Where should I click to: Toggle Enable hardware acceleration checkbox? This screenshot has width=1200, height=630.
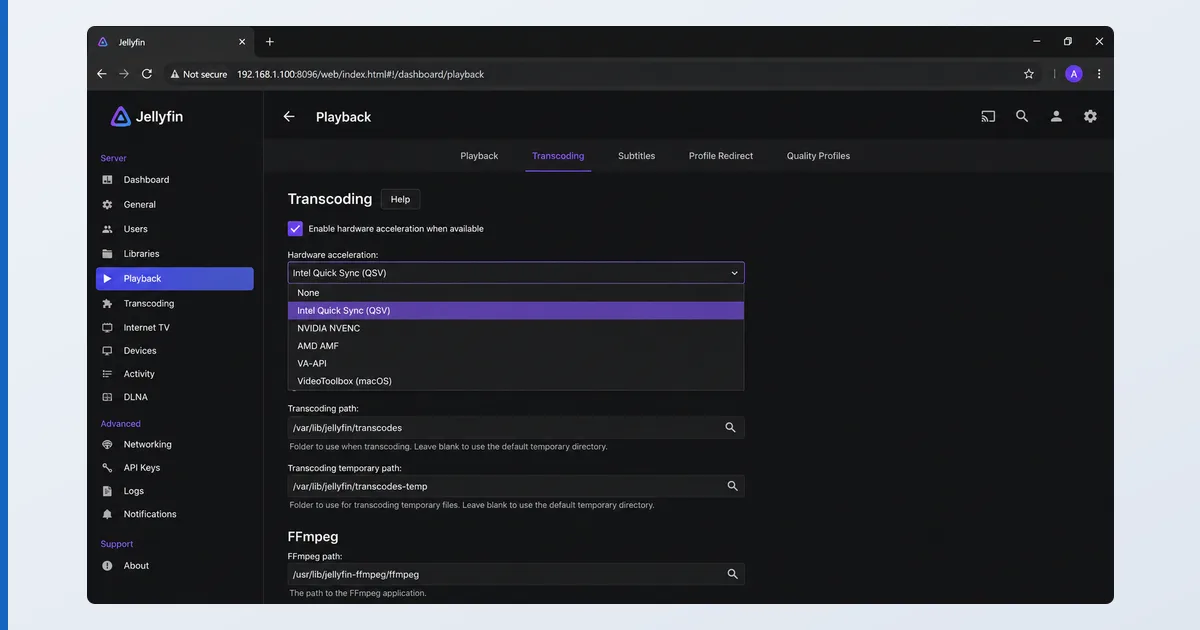point(295,229)
